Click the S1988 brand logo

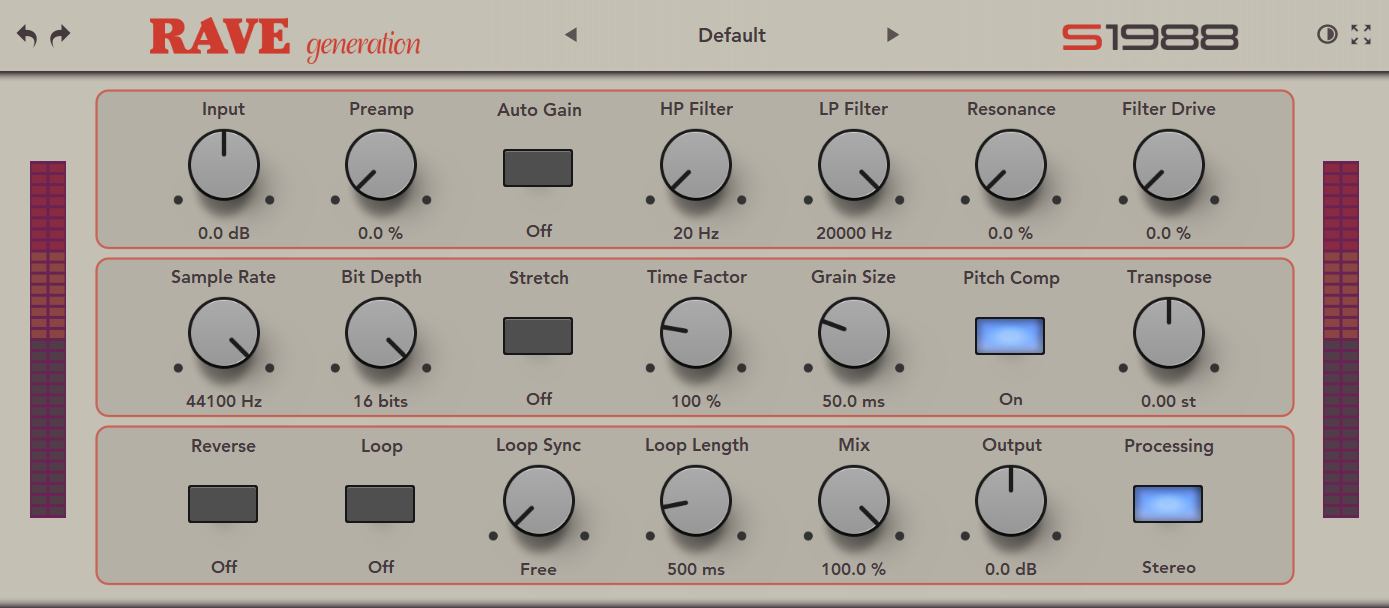[1150, 38]
